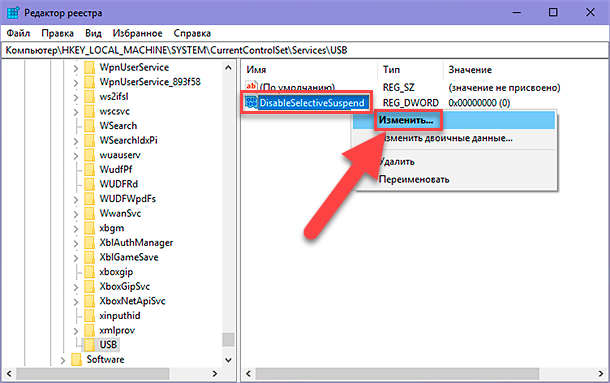Image resolution: width=610 pixels, height=383 pixels.
Task: Click the WUDFWpdFs folder icon
Action: [89, 199]
